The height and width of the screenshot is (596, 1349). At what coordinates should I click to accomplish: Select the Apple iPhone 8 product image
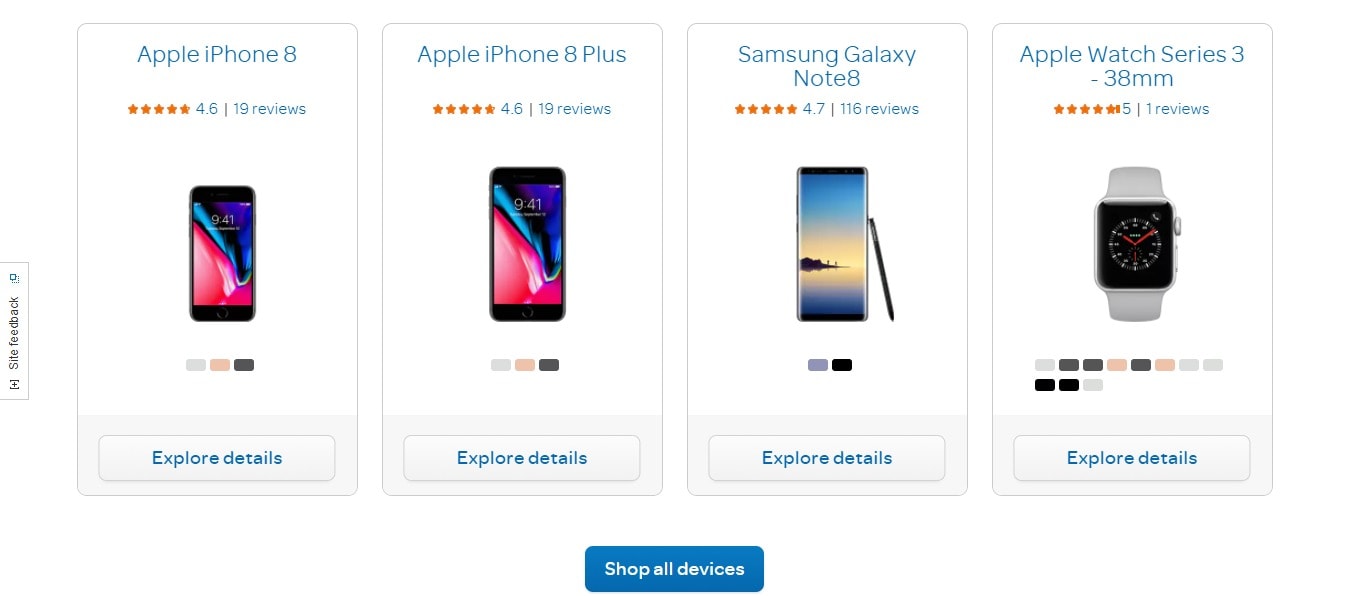222,253
